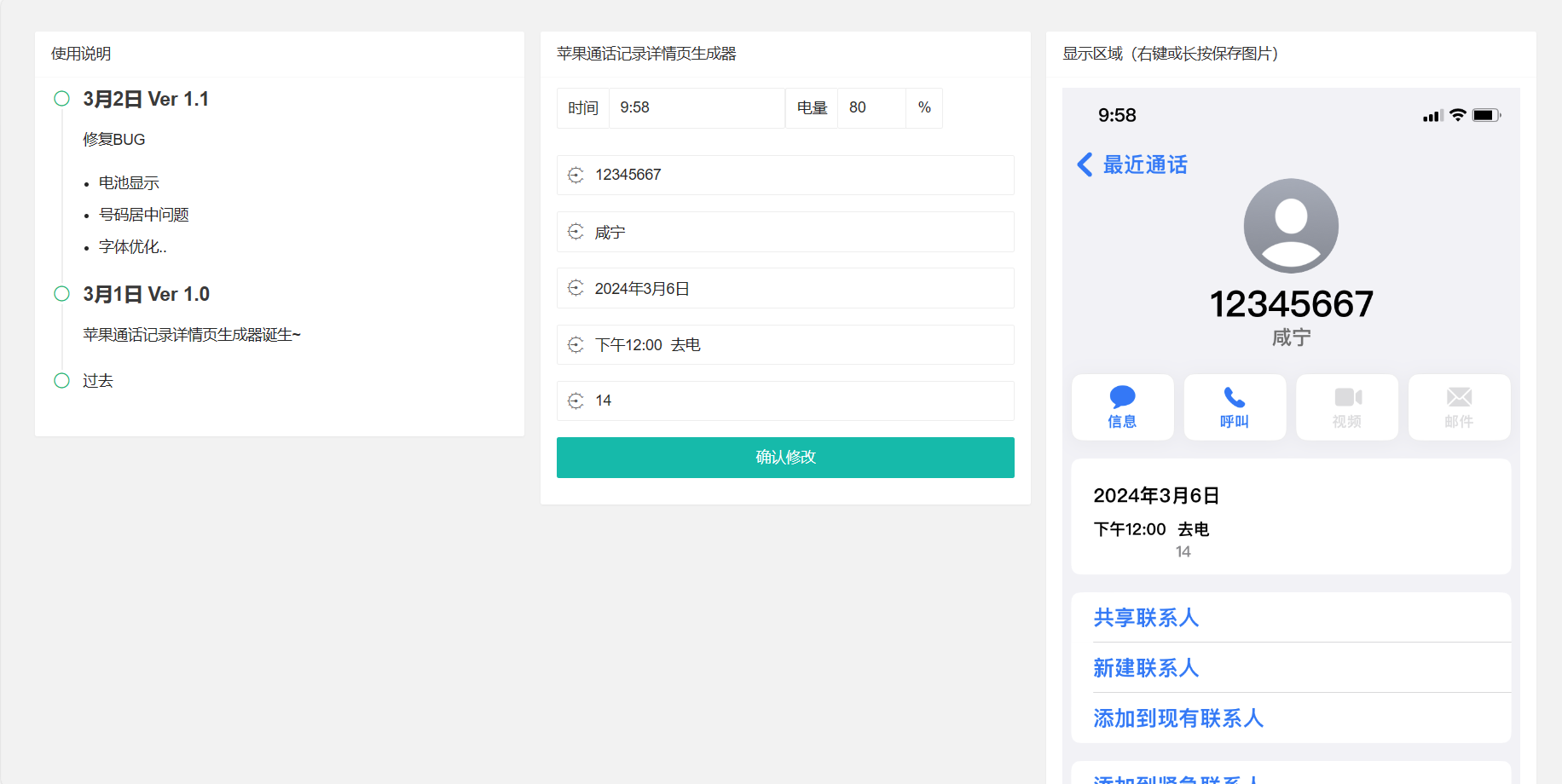1562x784 pixels.
Task: Choose 添加到现有联系人 option
Action: [1178, 718]
